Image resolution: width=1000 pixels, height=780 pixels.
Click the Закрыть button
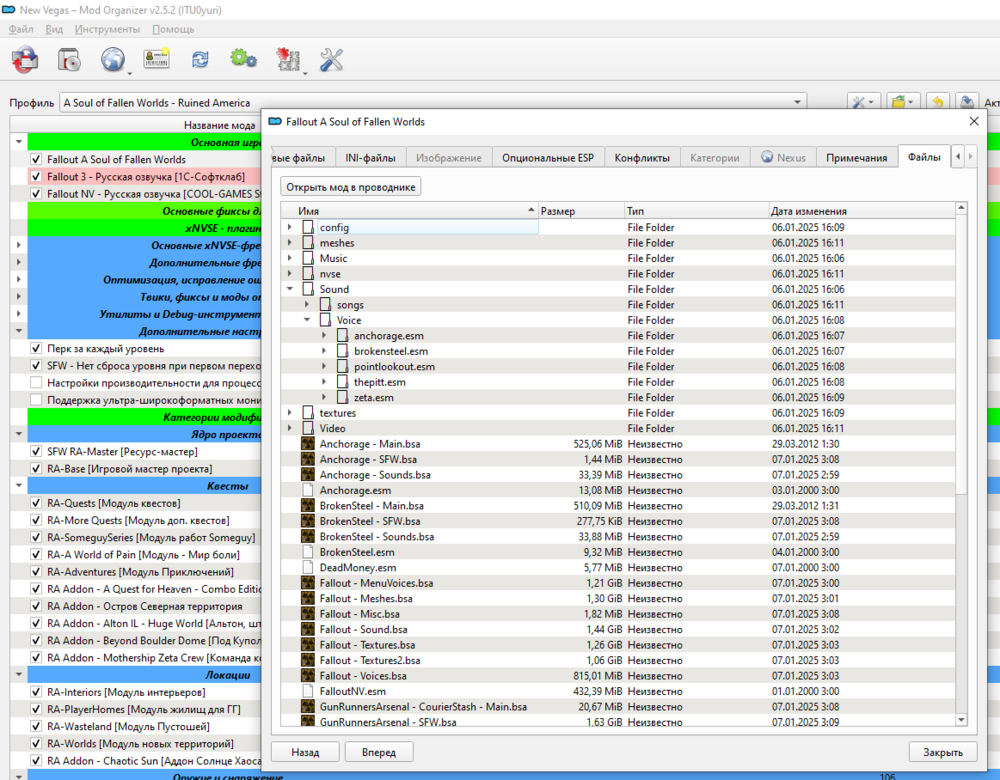pos(943,753)
